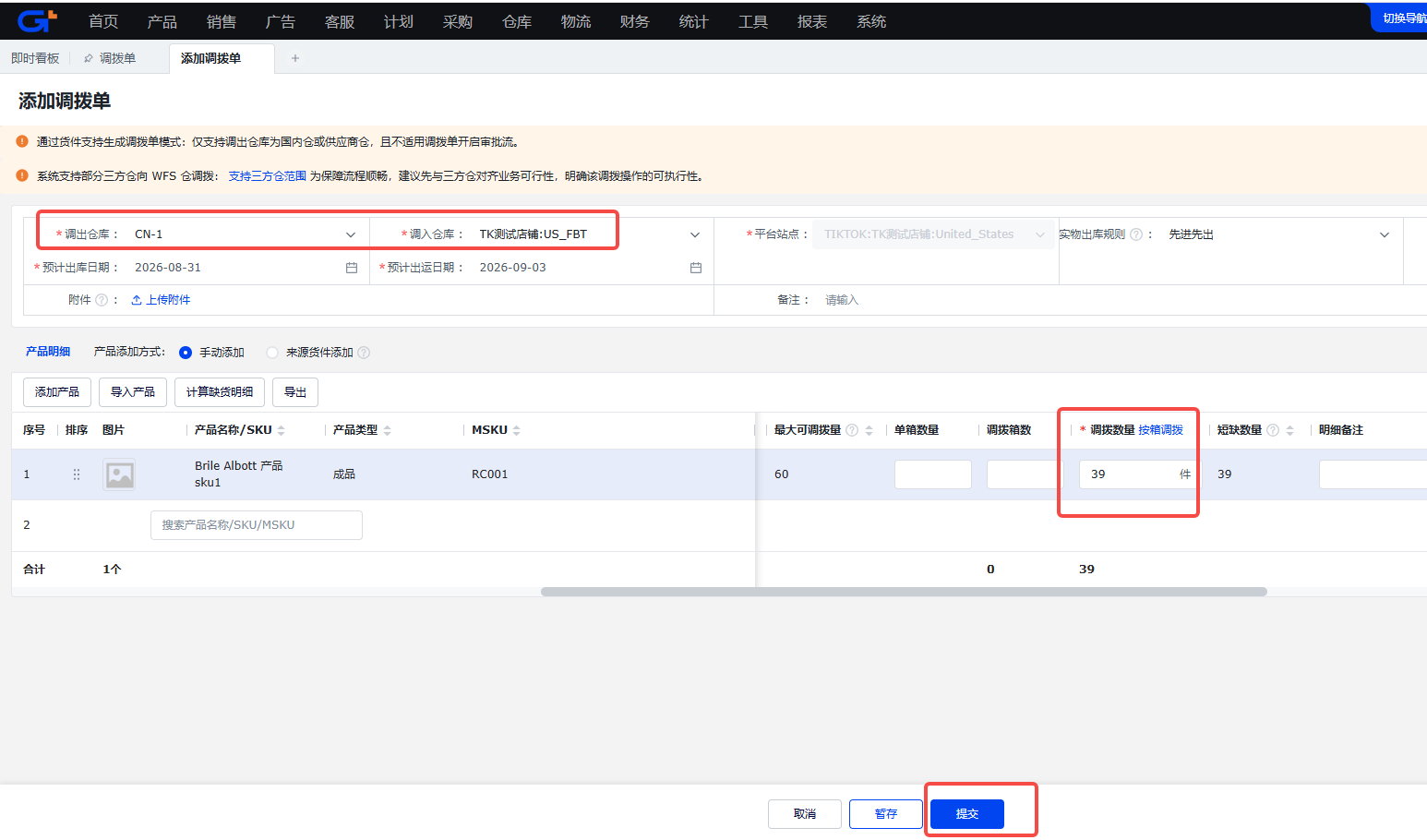Switch to the 调拨单 tab
1427x840 pixels.
click(117, 58)
